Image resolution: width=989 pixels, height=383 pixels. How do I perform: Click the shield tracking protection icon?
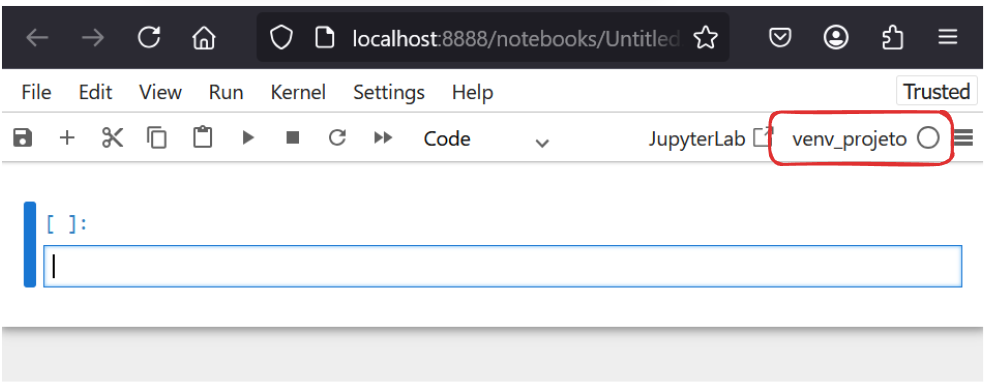click(281, 38)
